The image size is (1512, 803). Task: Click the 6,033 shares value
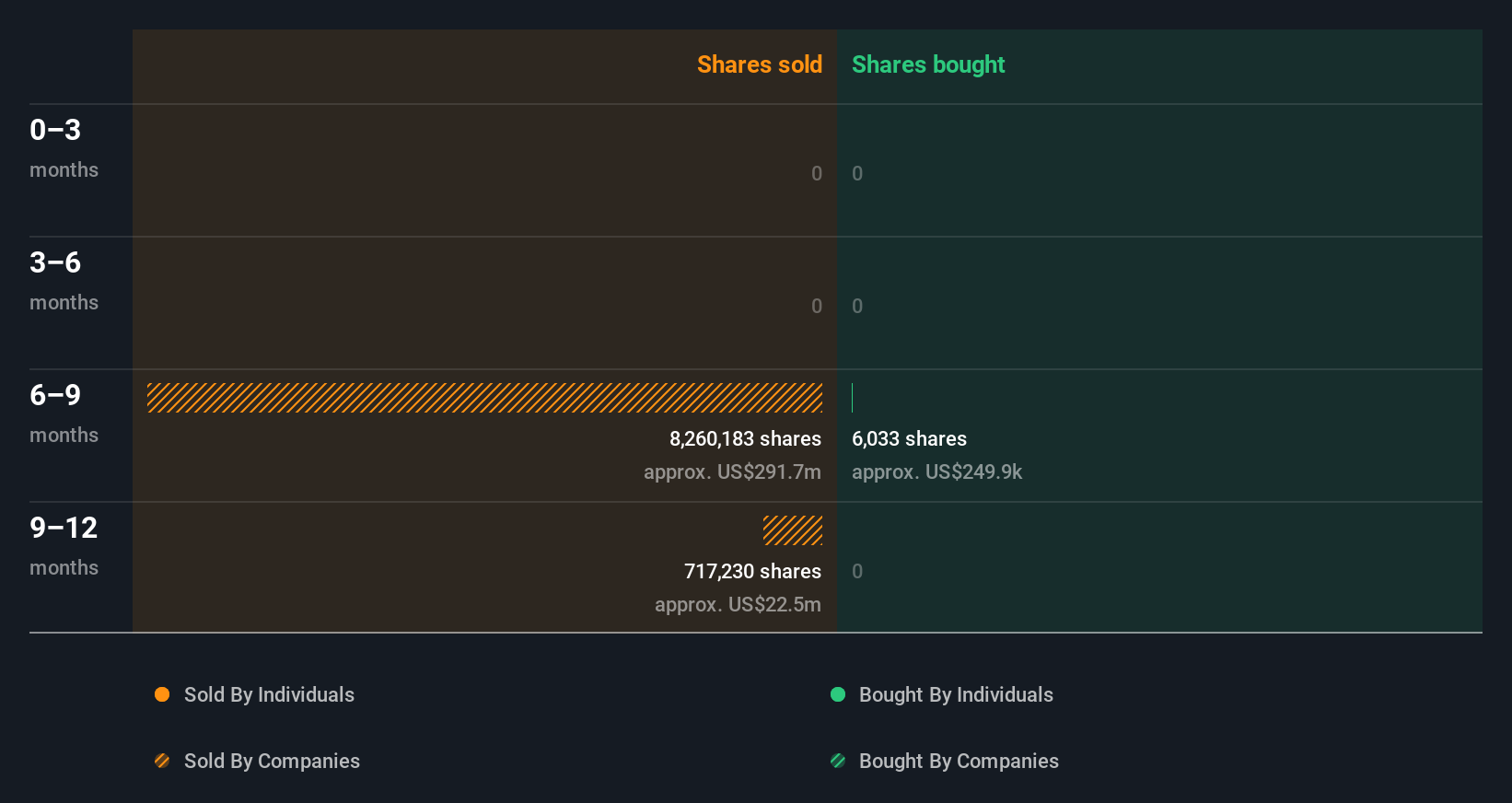[x=909, y=438]
